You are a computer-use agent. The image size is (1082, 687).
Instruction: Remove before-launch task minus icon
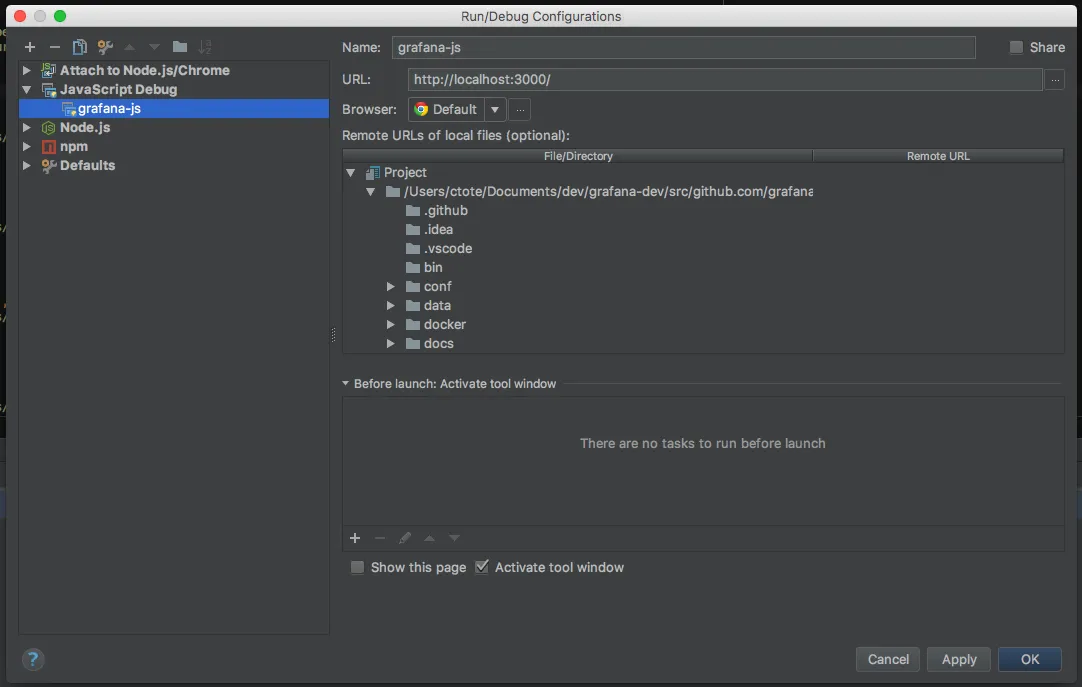(x=380, y=538)
